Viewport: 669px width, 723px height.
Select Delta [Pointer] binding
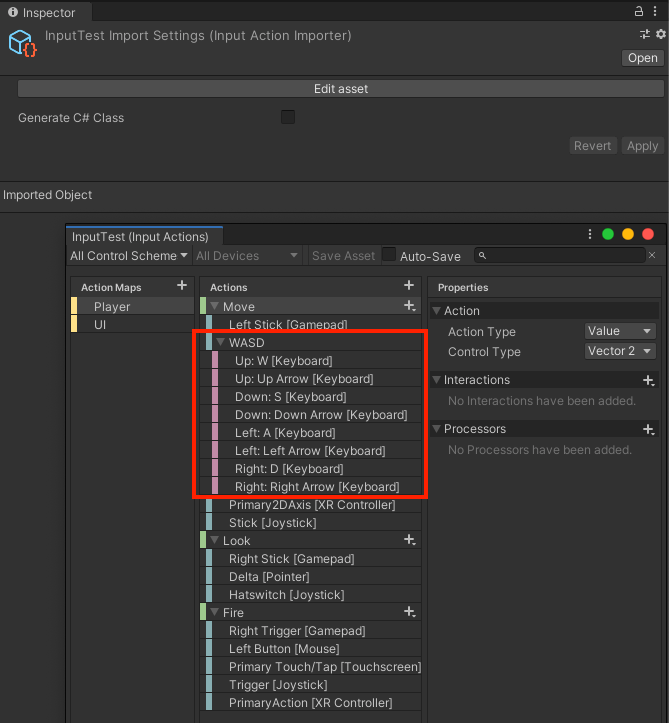tap(313, 576)
